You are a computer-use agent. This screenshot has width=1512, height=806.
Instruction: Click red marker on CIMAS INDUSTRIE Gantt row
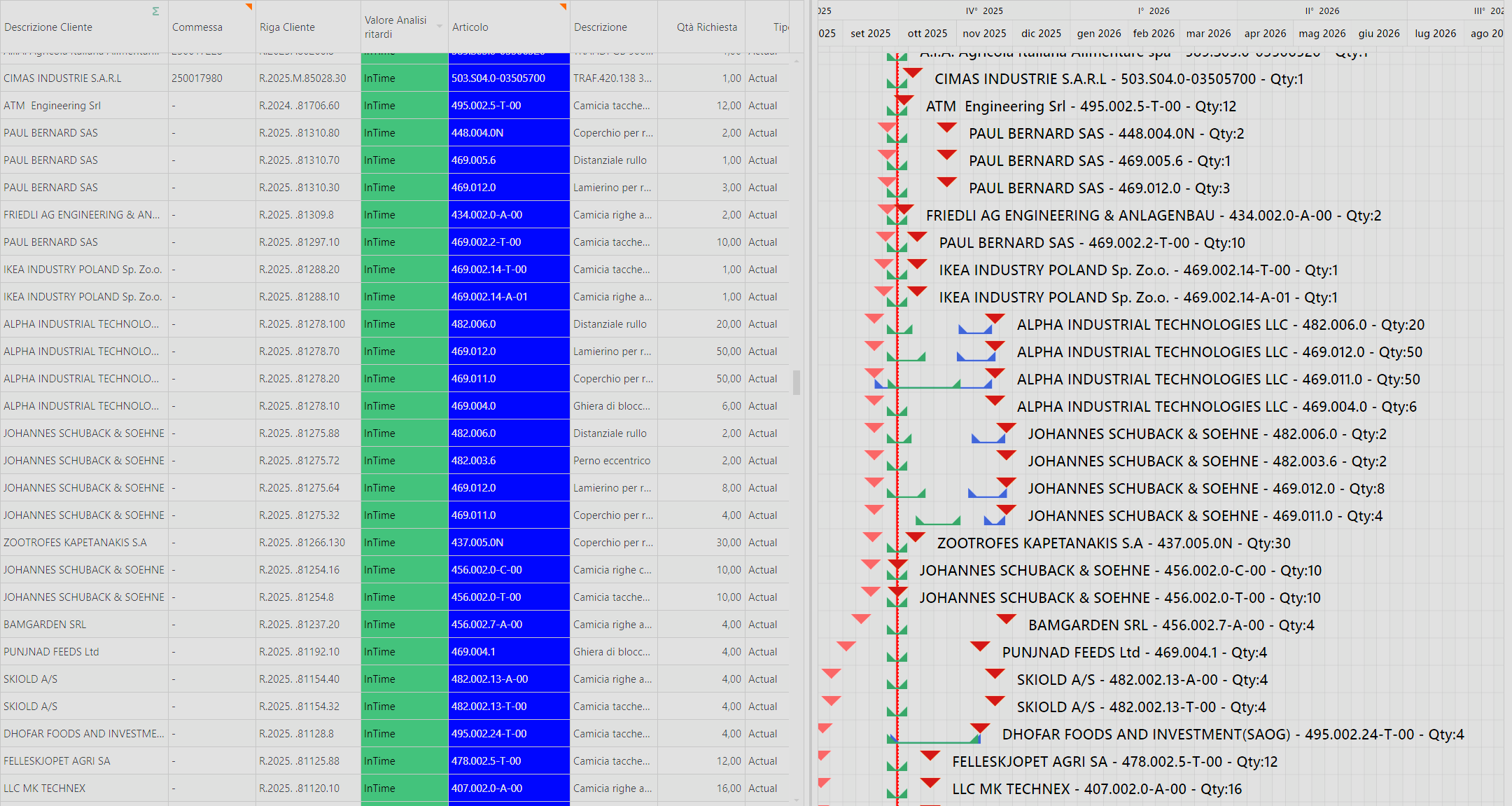(912, 73)
